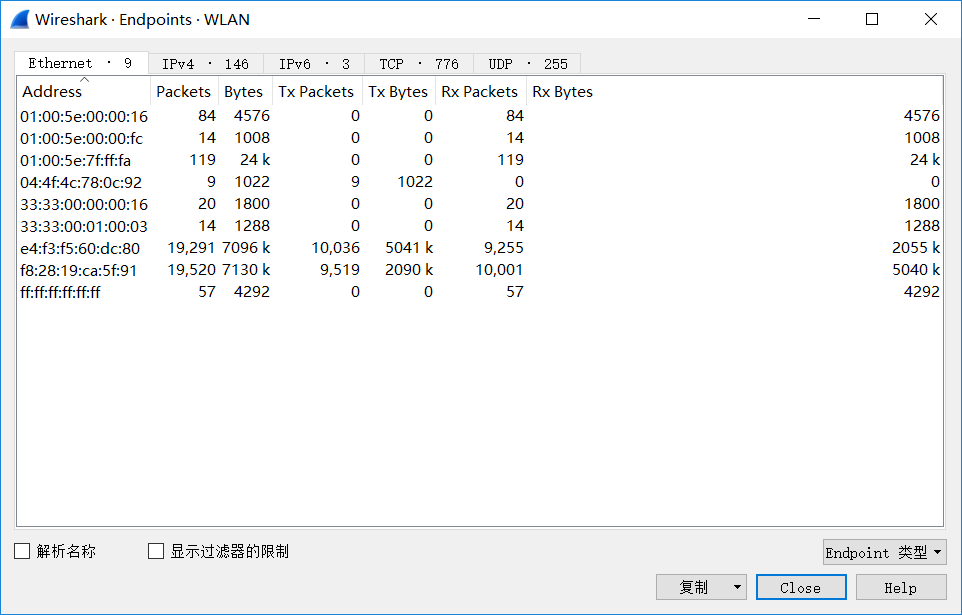Switch to the Ethernet tab
The width and height of the screenshot is (962, 615).
click(x=81, y=63)
